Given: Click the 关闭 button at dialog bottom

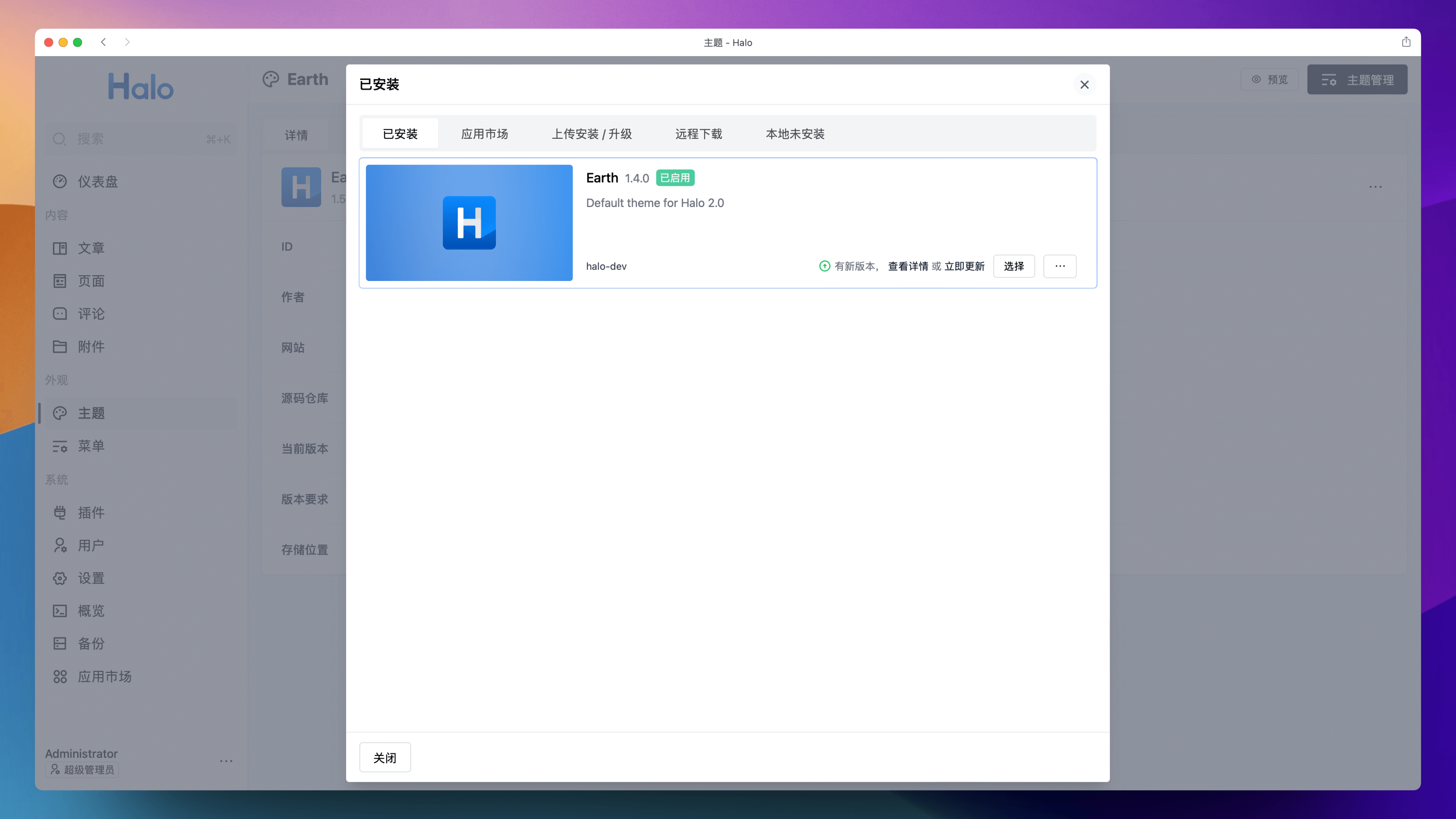Looking at the screenshot, I should point(384,758).
